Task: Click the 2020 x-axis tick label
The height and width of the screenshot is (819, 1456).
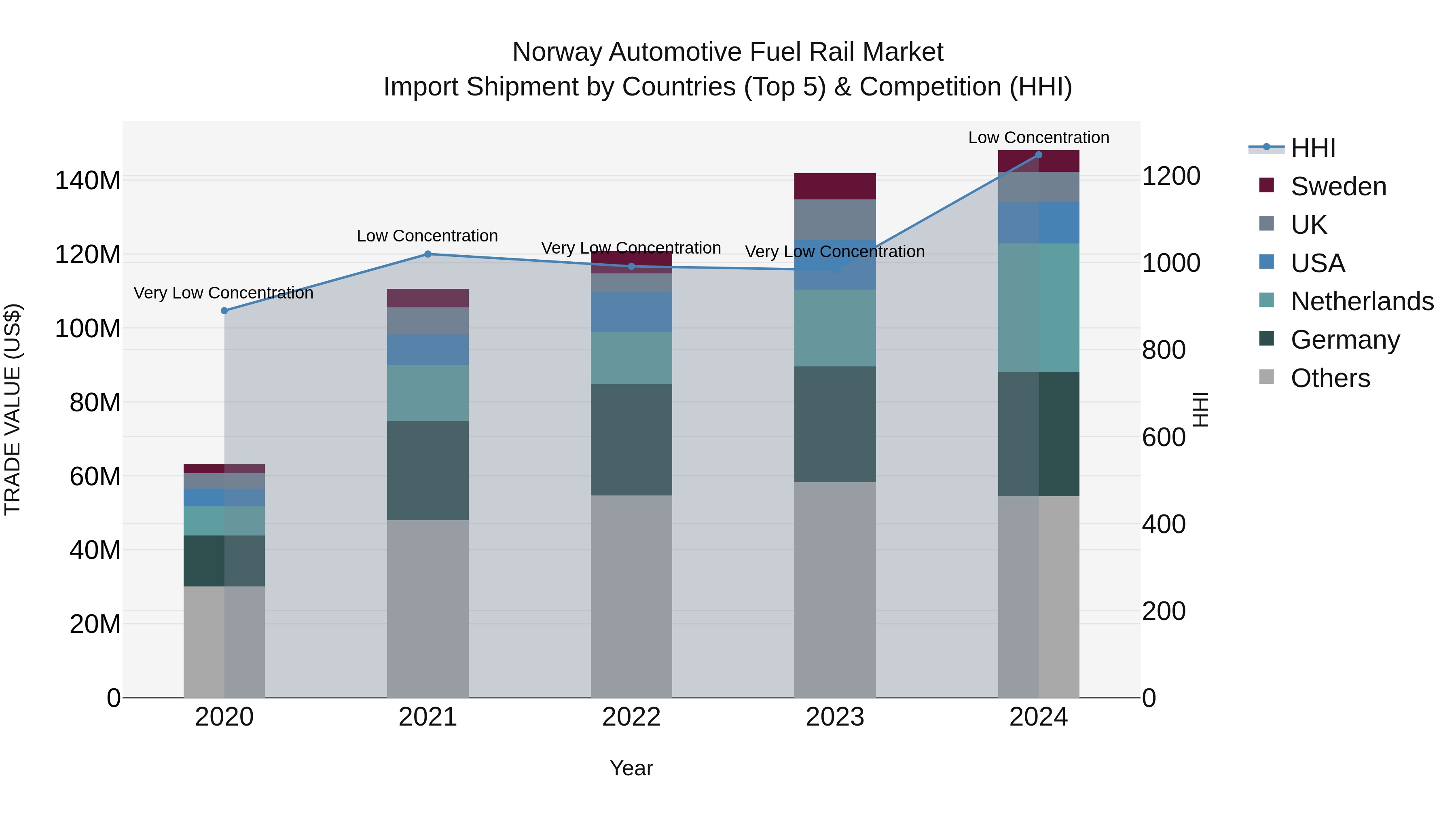Action: click(x=224, y=717)
